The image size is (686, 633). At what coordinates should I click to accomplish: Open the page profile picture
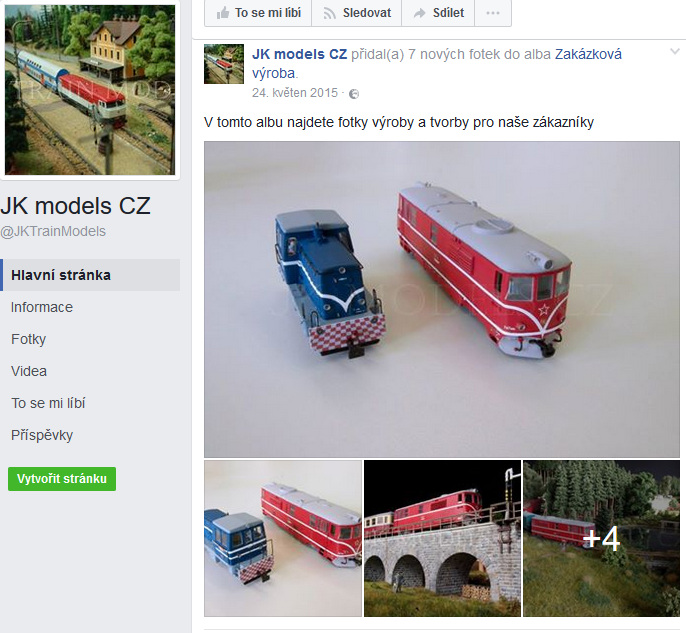click(90, 90)
